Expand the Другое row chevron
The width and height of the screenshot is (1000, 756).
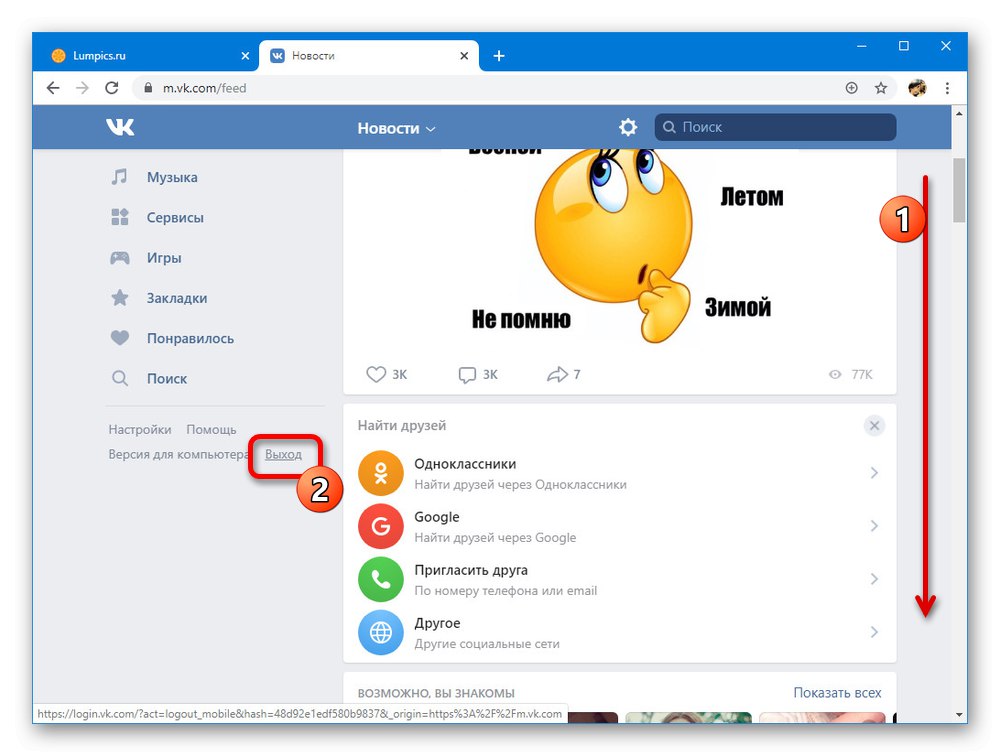(x=874, y=632)
